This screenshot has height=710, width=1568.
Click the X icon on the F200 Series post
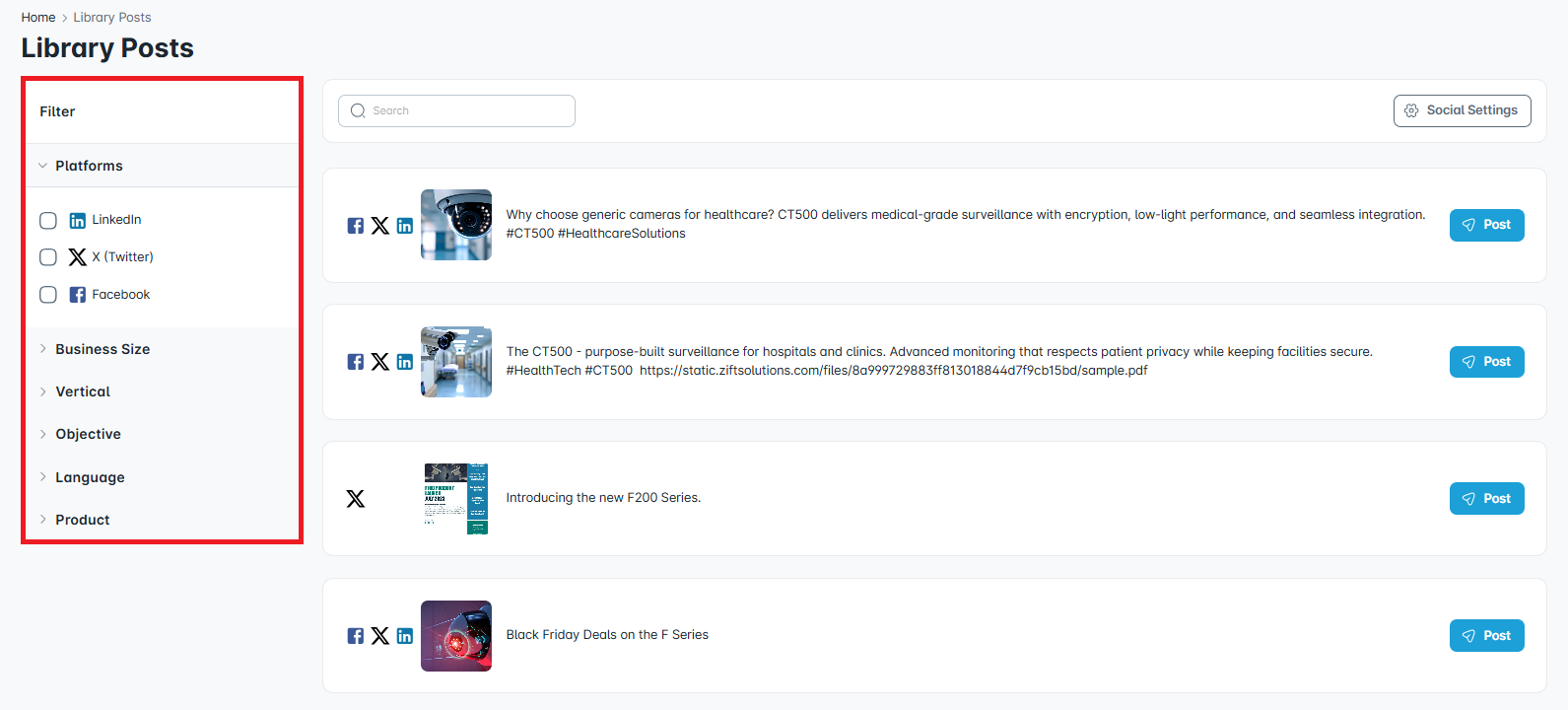356,499
